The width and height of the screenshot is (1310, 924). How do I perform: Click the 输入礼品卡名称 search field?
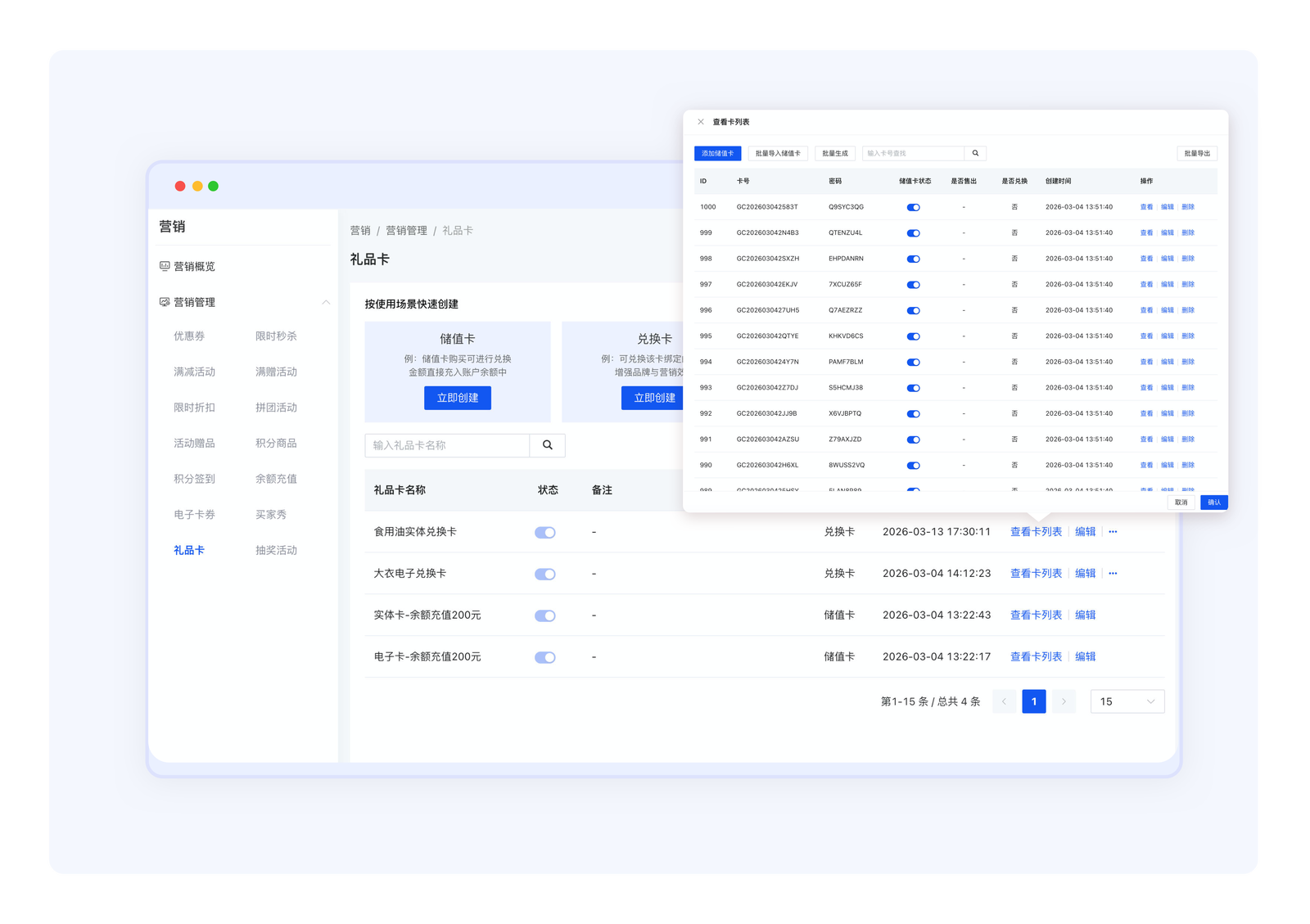point(447,445)
